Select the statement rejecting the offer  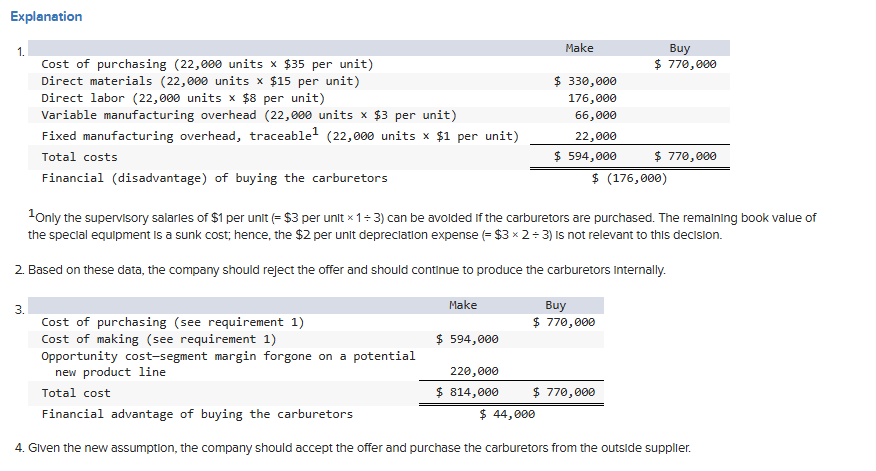click(340, 270)
